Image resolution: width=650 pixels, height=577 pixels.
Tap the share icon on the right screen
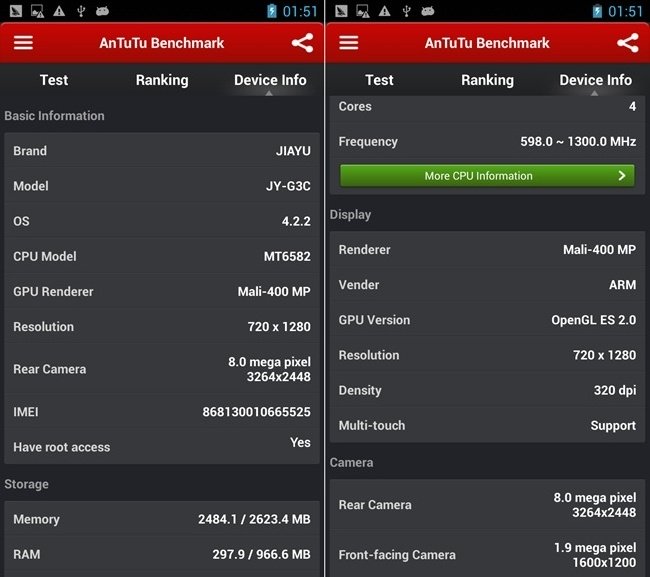click(627, 43)
